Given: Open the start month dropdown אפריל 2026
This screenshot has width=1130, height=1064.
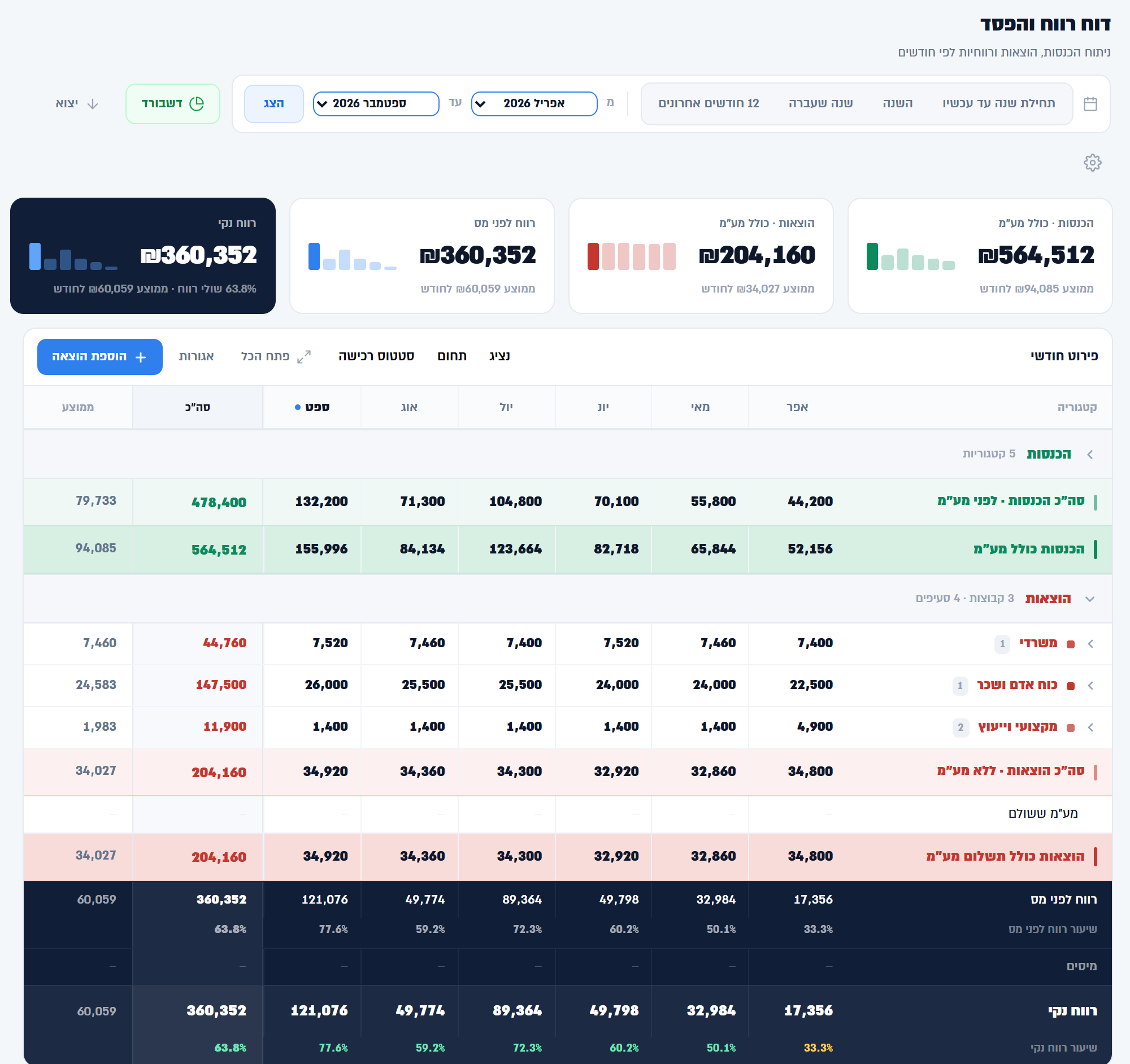Looking at the screenshot, I should click(x=534, y=104).
